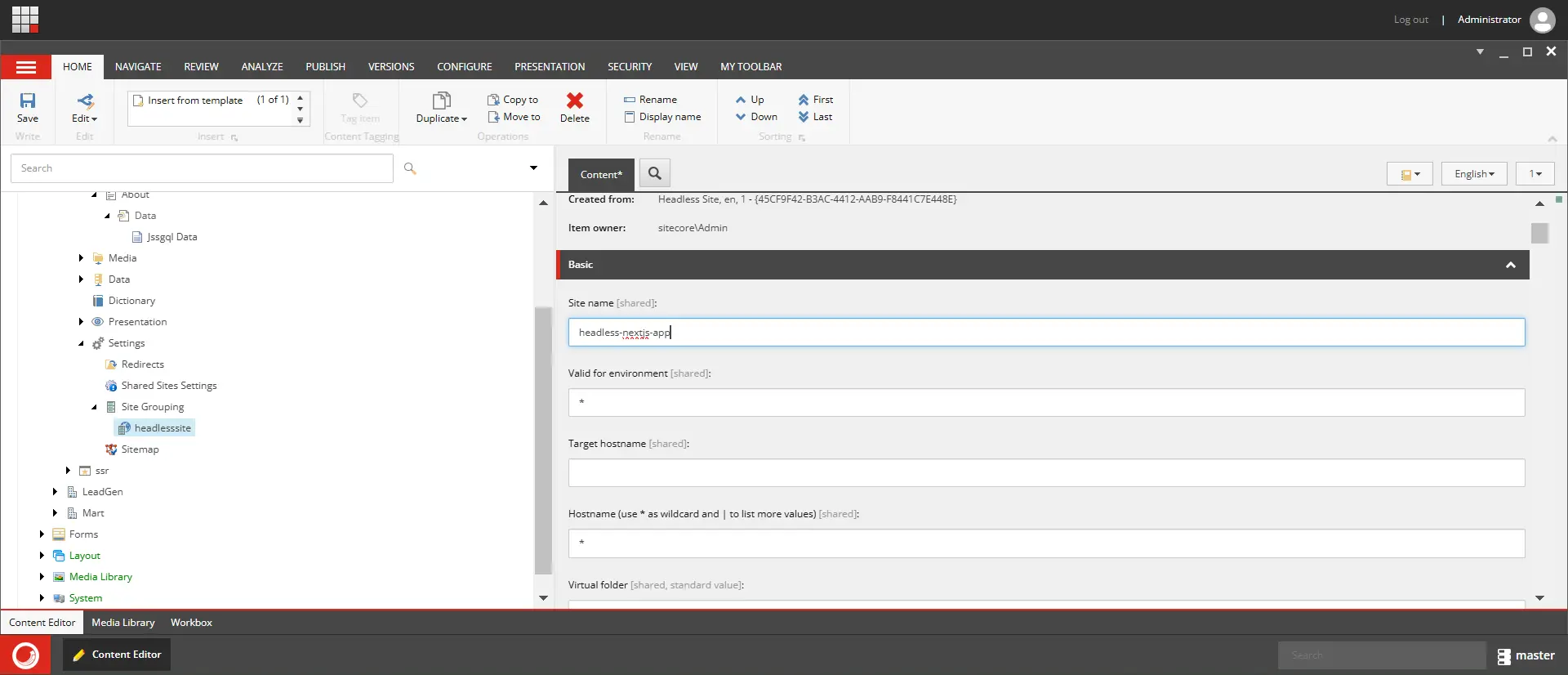Screen dimensions: 1568x675
Task: Click the bottom taskbar Search box
Action: pyautogui.click(x=1382, y=655)
